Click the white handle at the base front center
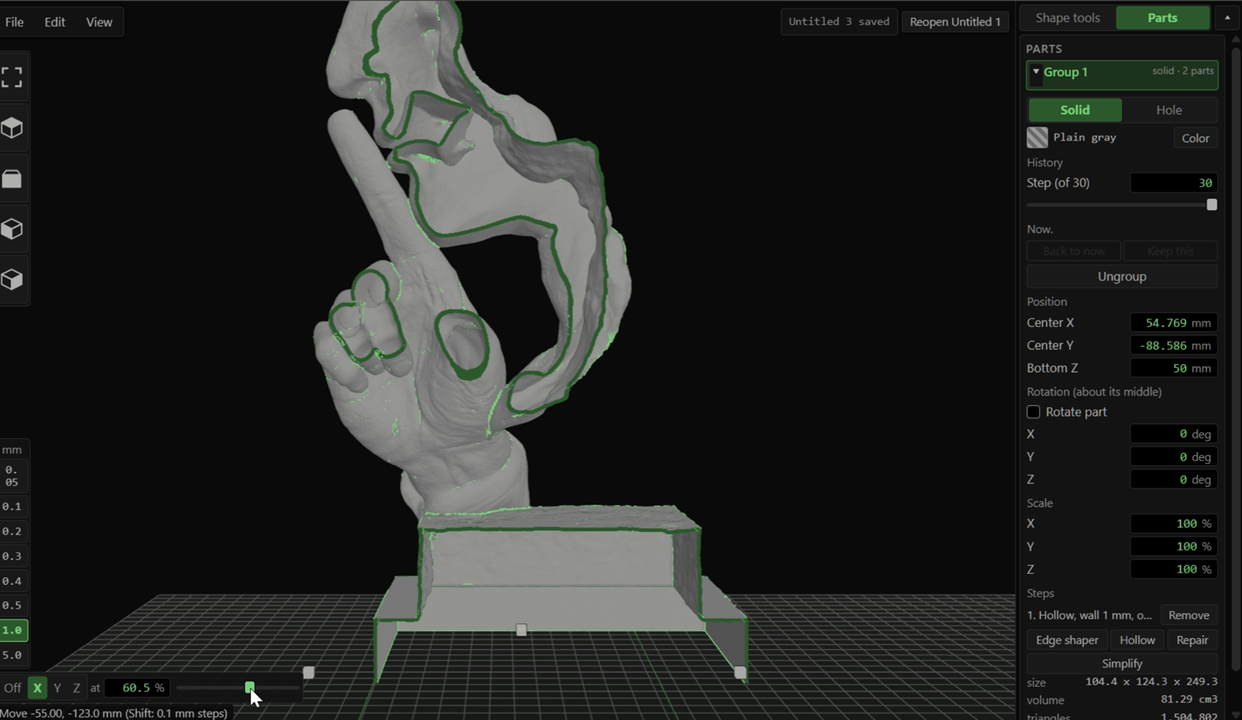Viewport: 1242px width, 720px height. [521, 630]
